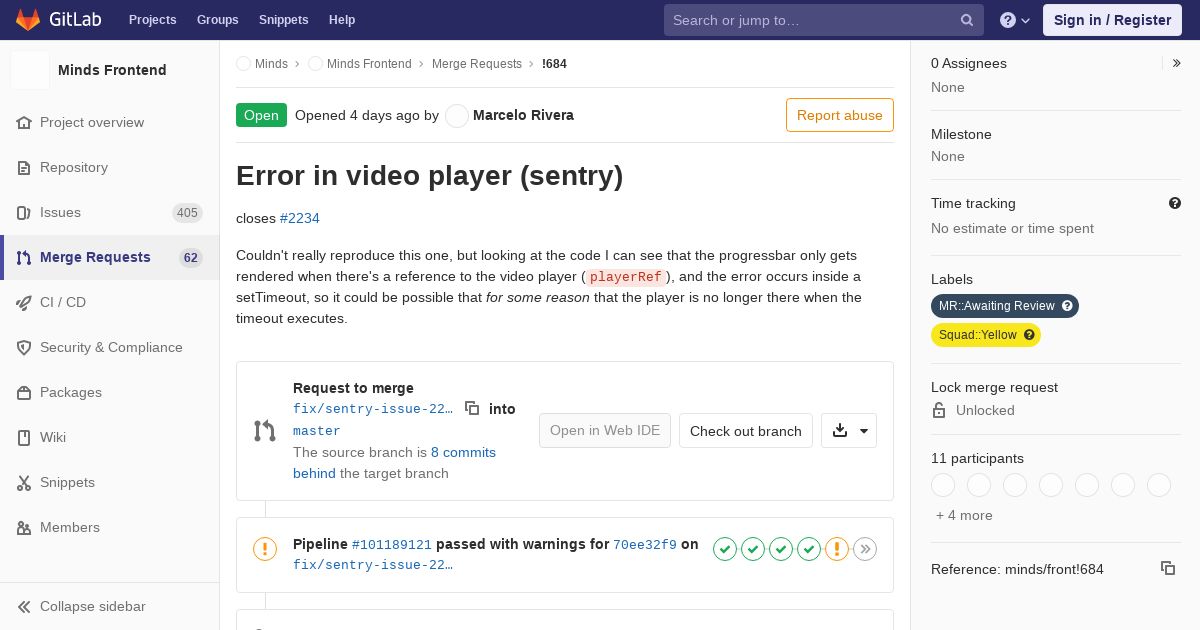The image size is (1200, 630).
Task: Click Marcelo Rivera's avatar
Action: tap(457, 116)
